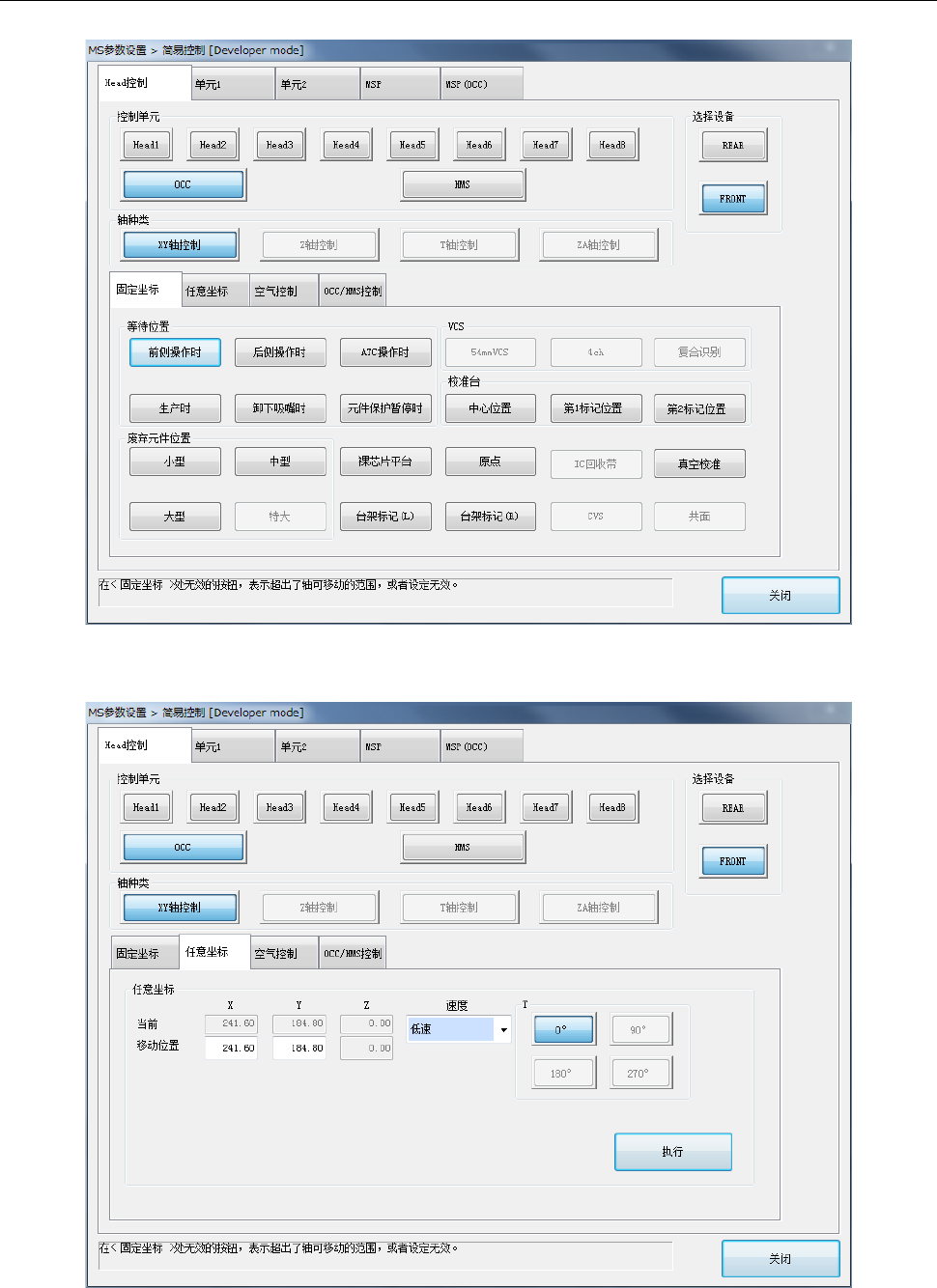Select FRONT device in the lower dialog
The height and width of the screenshot is (1288, 937).
coord(734,861)
